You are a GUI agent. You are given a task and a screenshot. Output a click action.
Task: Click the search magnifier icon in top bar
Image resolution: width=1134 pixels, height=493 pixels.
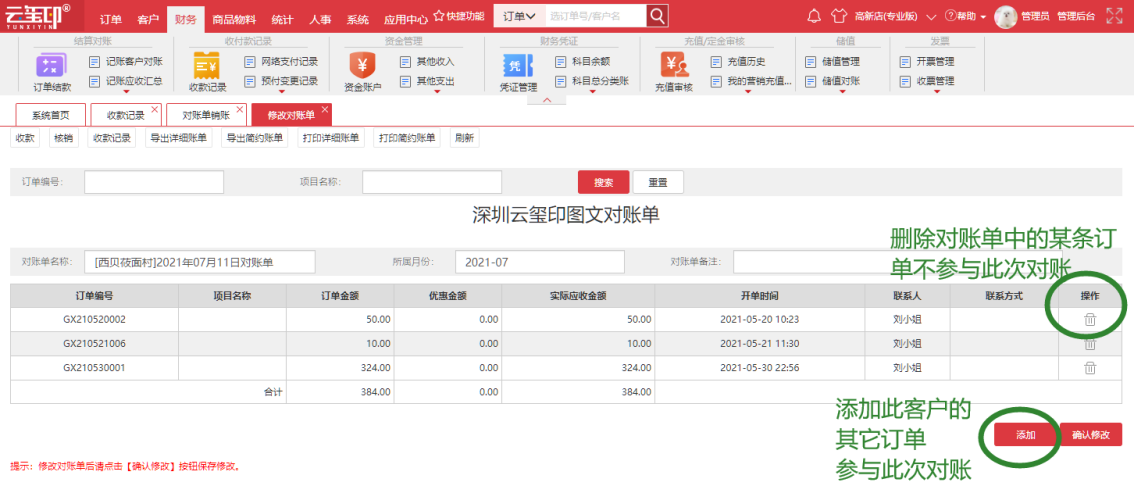657,16
